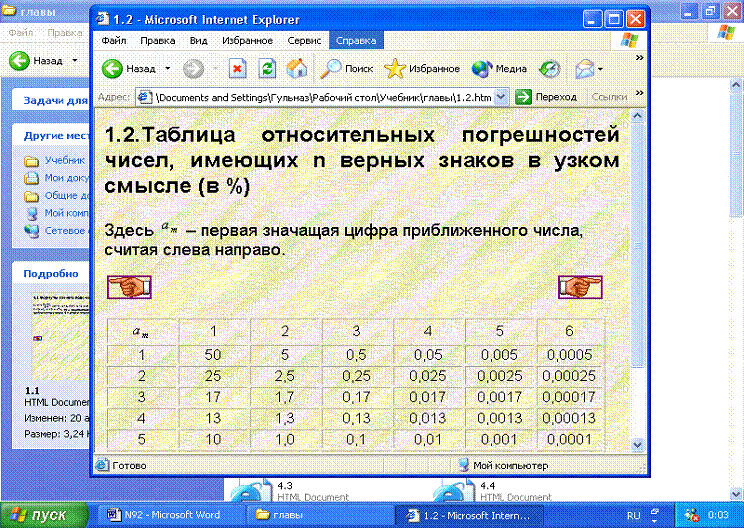The image size is (744, 528).
Task: Click the address bar path field
Action: 330,97
